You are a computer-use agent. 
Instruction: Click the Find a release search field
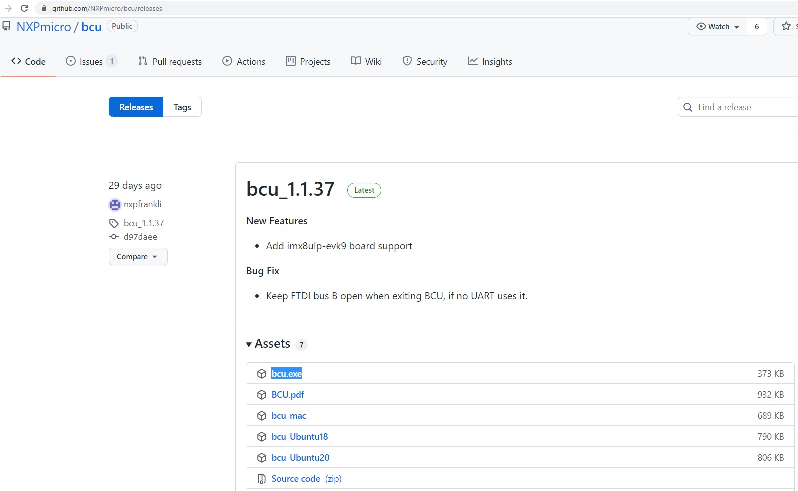(740, 107)
